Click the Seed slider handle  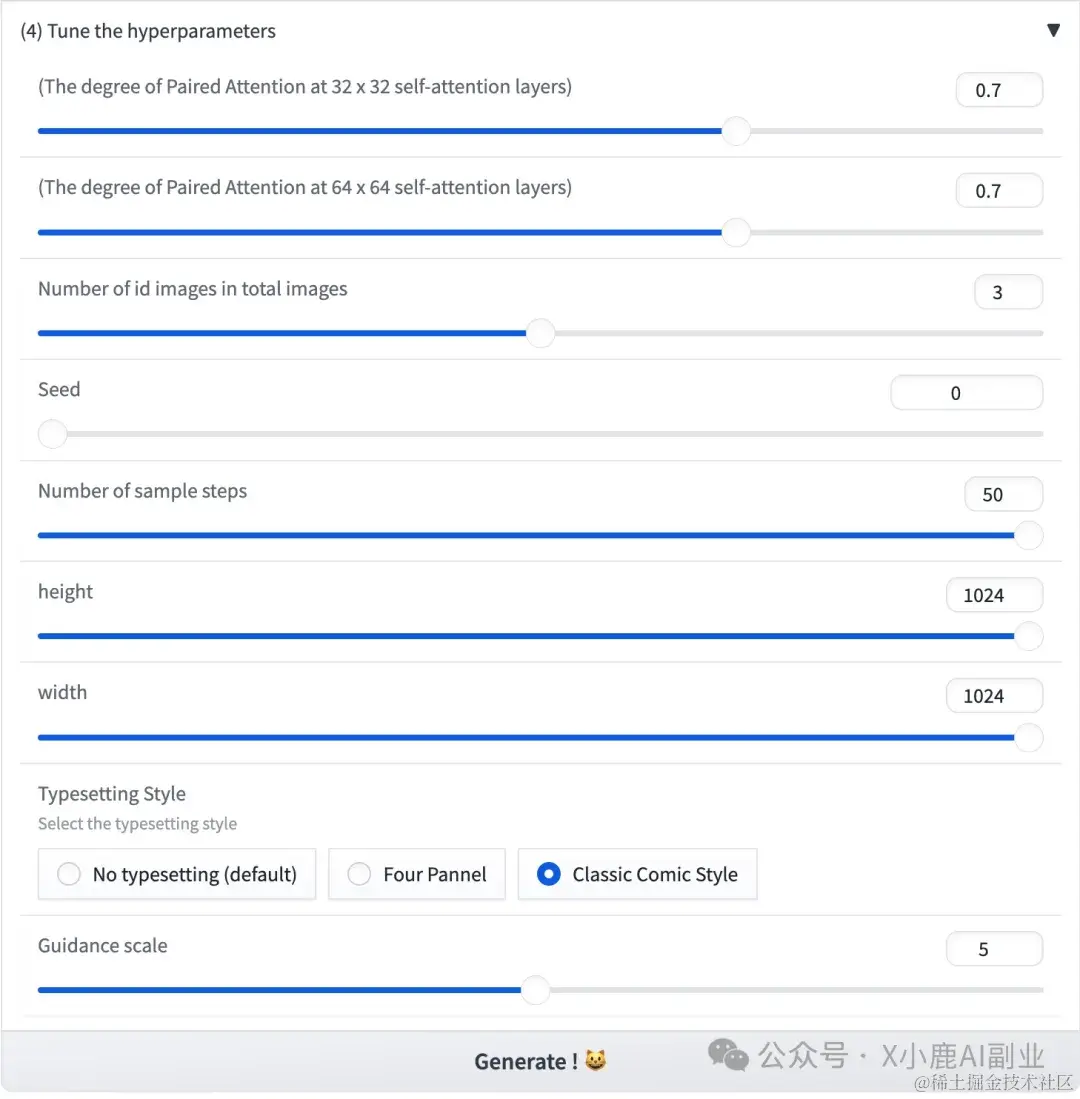click(x=52, y=434)
